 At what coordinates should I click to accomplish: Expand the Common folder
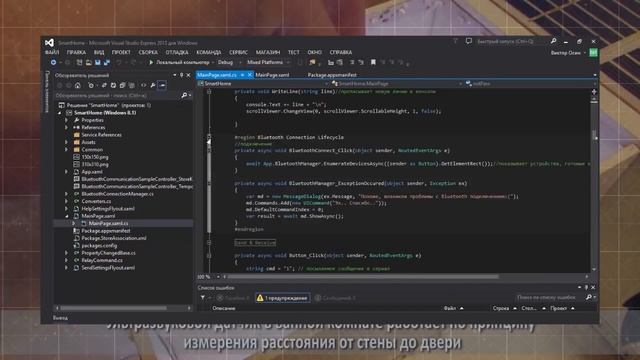tap(67, 149)
